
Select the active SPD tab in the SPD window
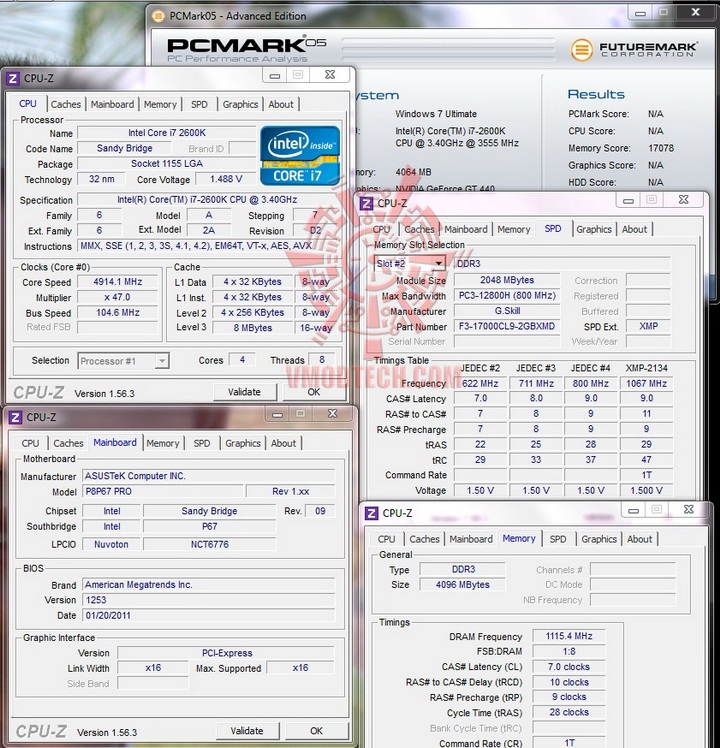(553, 229)
